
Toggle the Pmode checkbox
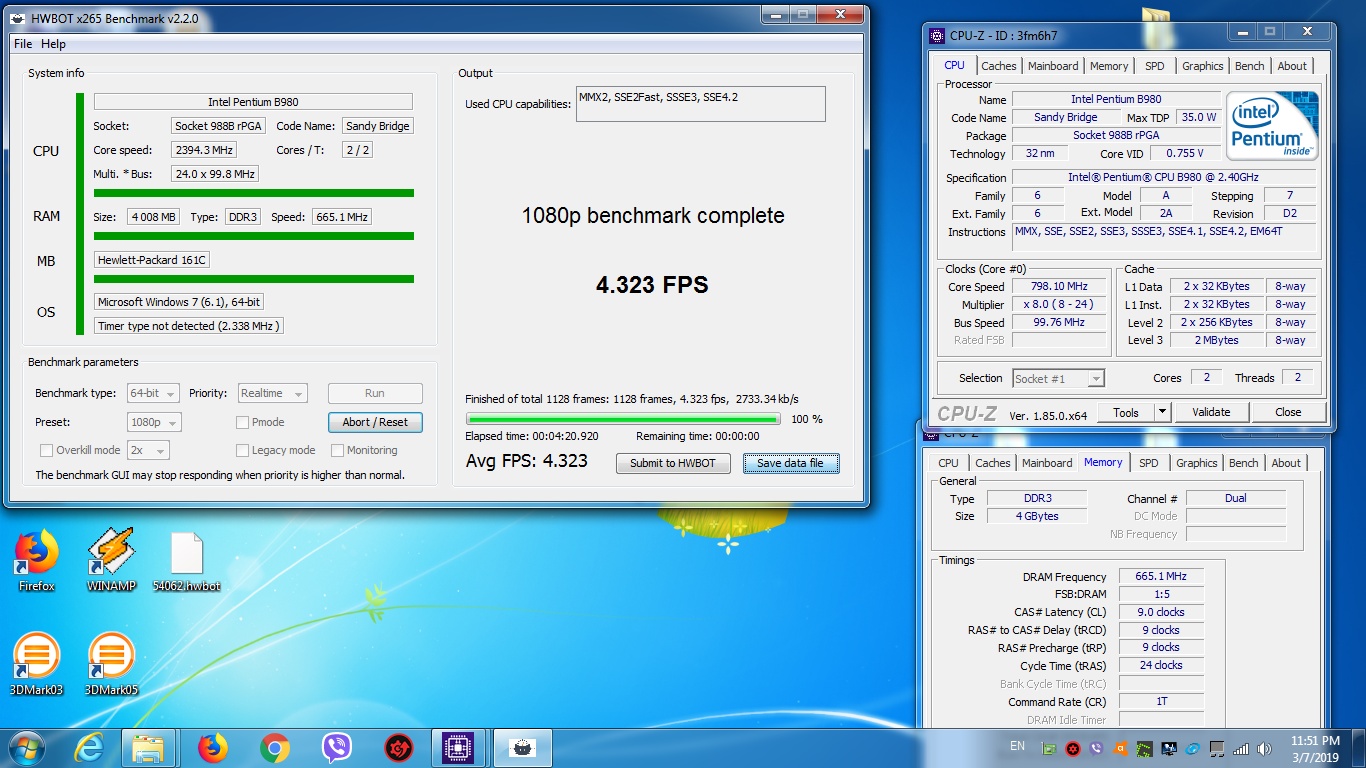coord(243,422)
